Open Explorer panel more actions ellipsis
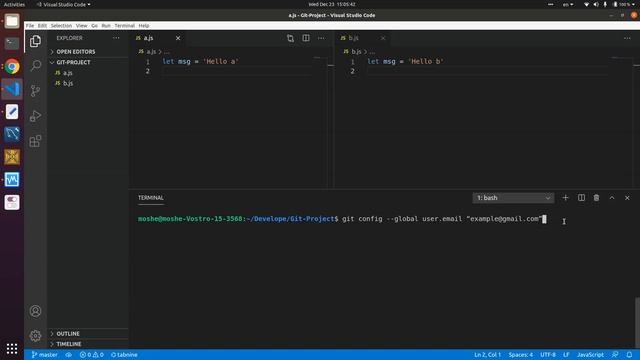Image resolution: width=640 pixels, height=360 pixels. pos(116,38)
